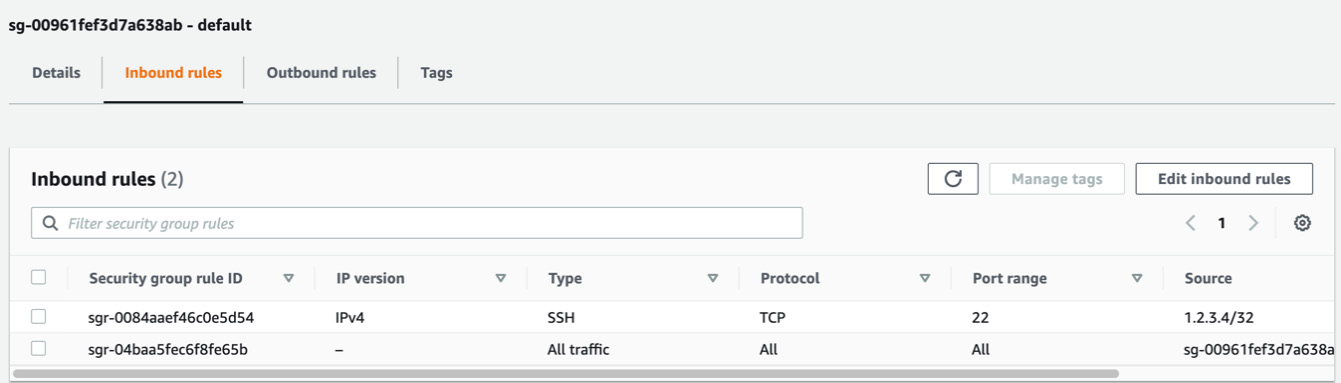Open the Outbound rules tab

point(321,73)
